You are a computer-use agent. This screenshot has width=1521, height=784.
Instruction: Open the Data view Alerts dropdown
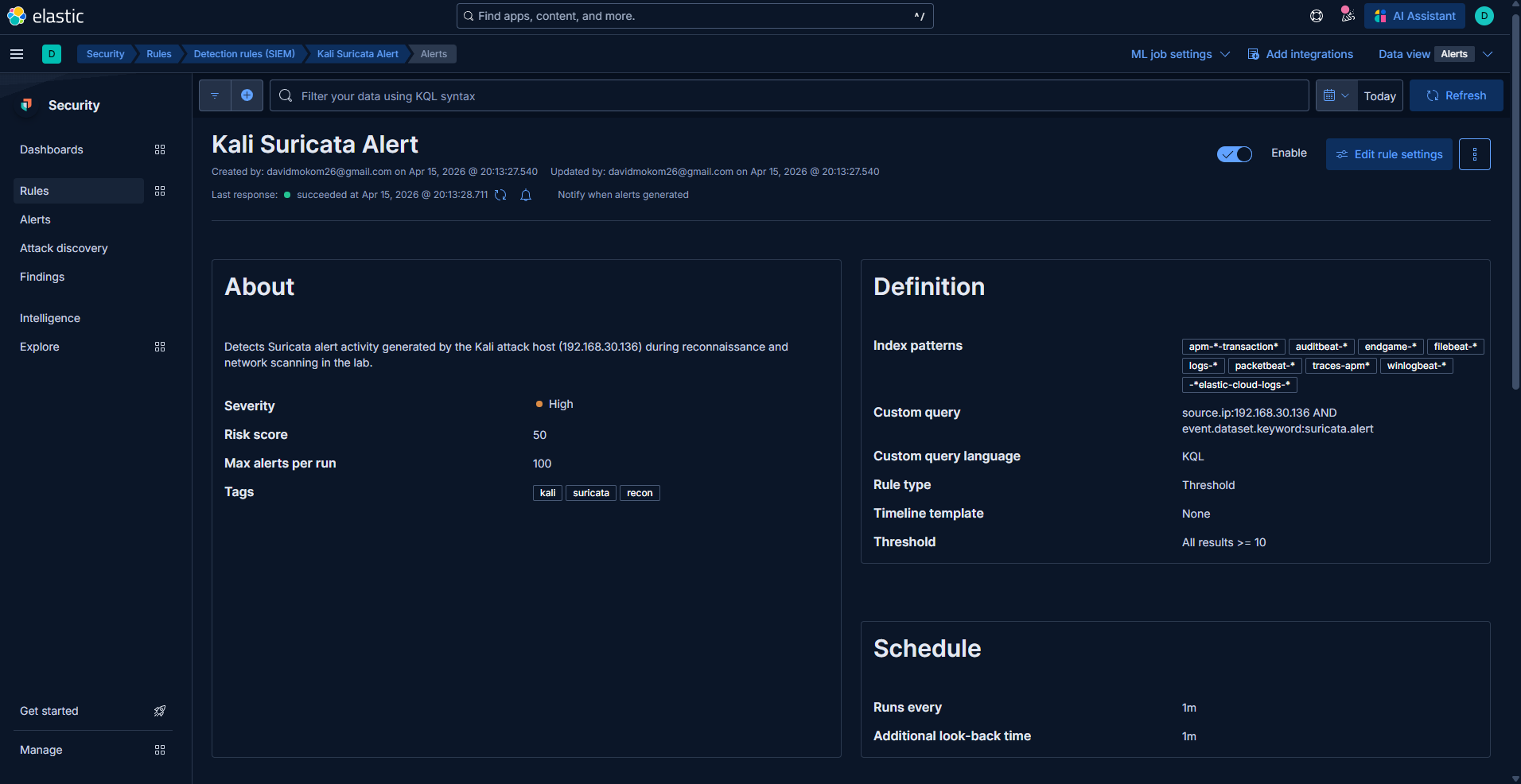click(1465, 54)
